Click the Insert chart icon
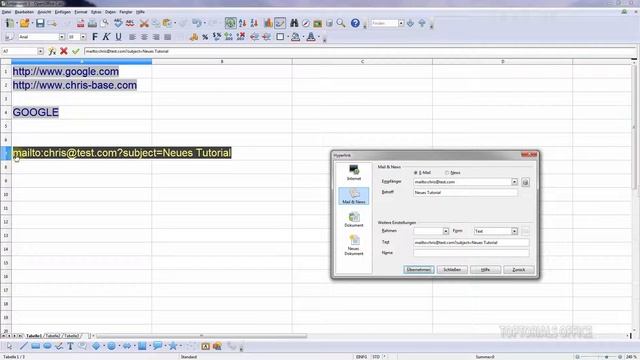 tap(268, 23)
